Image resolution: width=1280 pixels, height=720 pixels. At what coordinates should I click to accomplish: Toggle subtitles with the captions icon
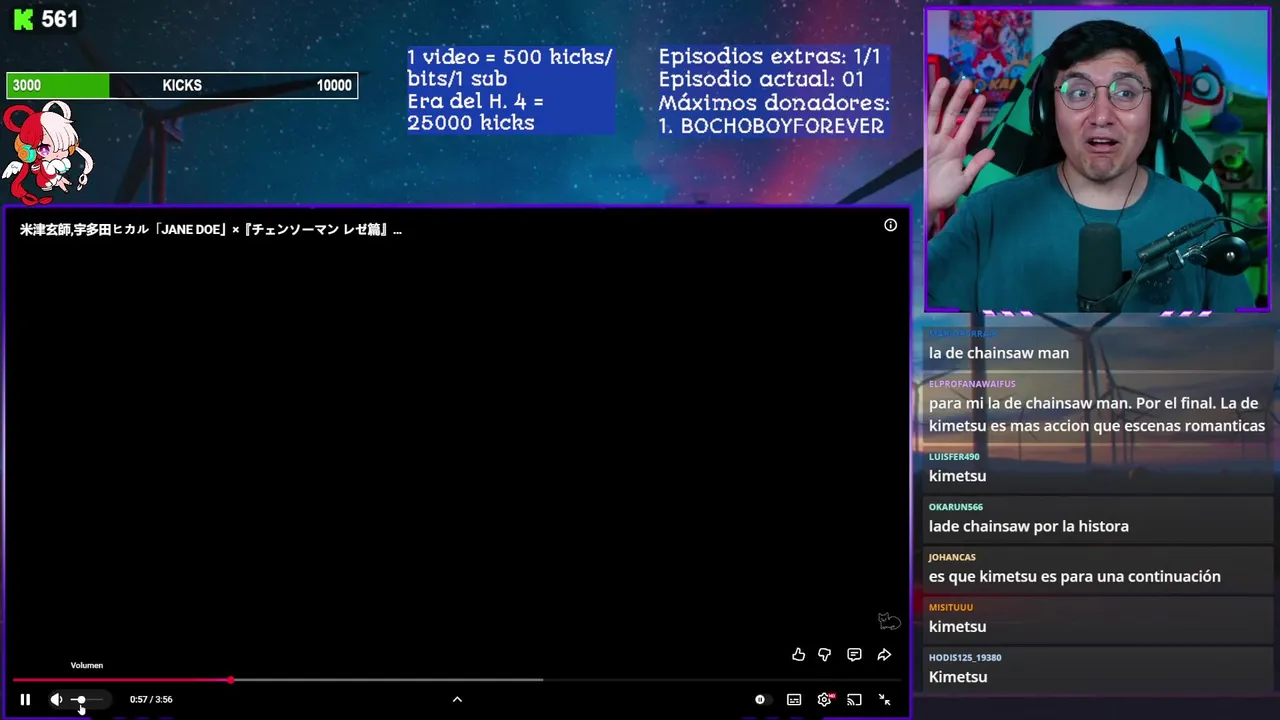(794, 700)
